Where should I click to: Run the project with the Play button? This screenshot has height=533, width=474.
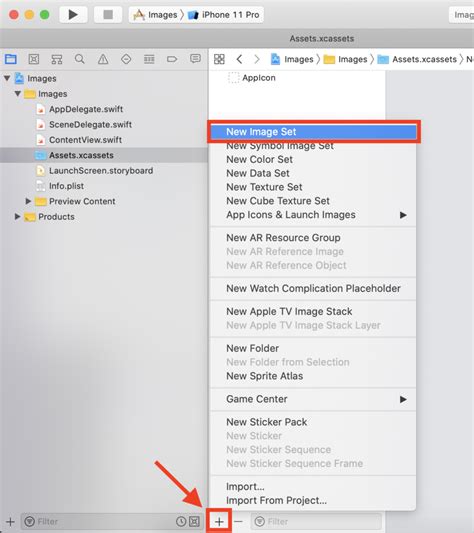[x=73, y=15]
